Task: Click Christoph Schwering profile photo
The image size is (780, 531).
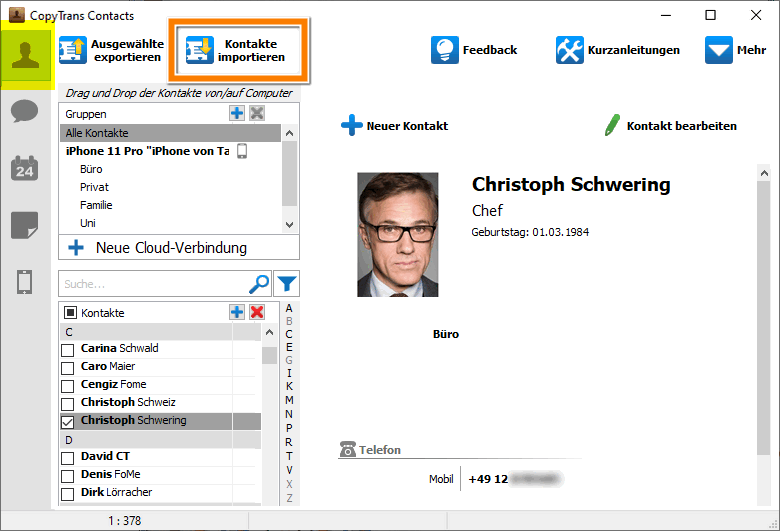Action: (397, 234)
